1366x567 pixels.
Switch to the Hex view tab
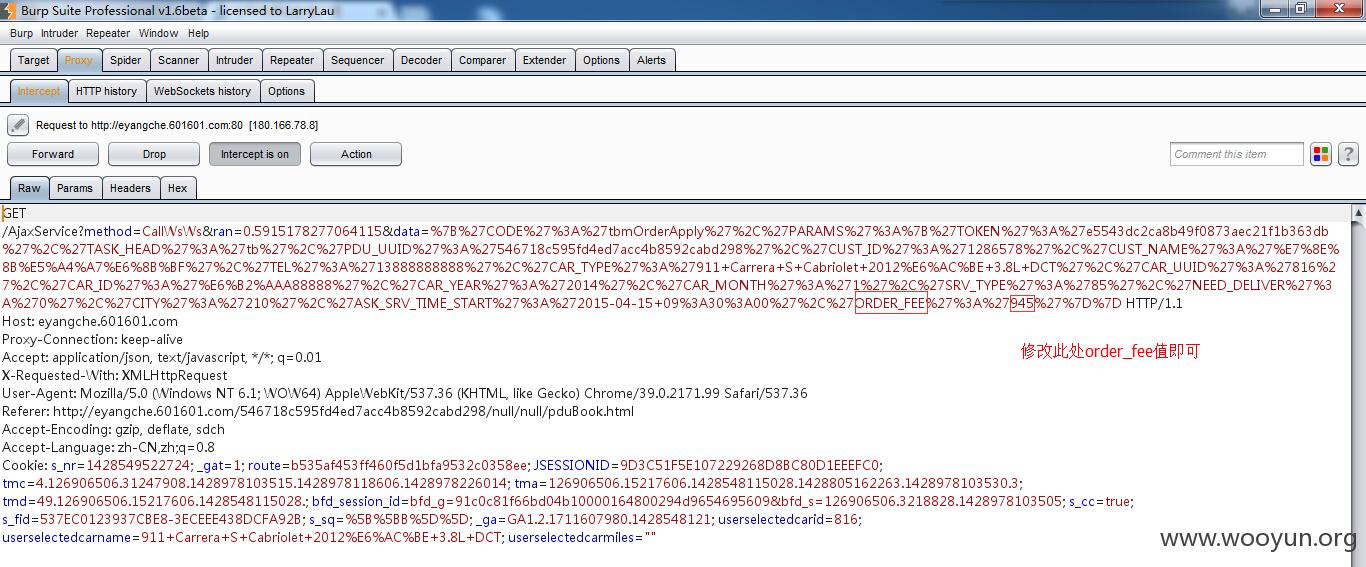[178, 188]
